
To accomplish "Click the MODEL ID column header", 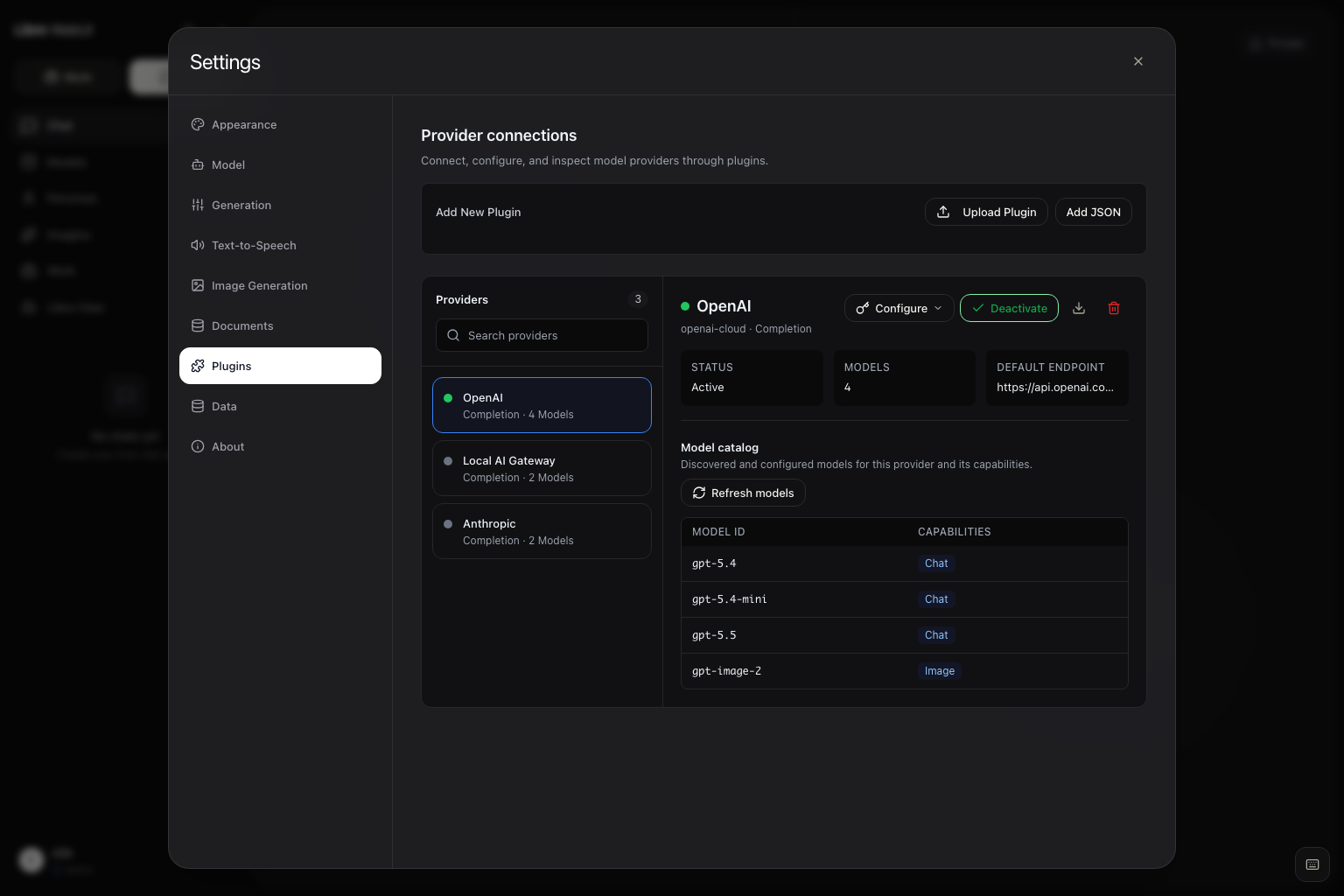I will pyautogui.click(x=718, y=532).
